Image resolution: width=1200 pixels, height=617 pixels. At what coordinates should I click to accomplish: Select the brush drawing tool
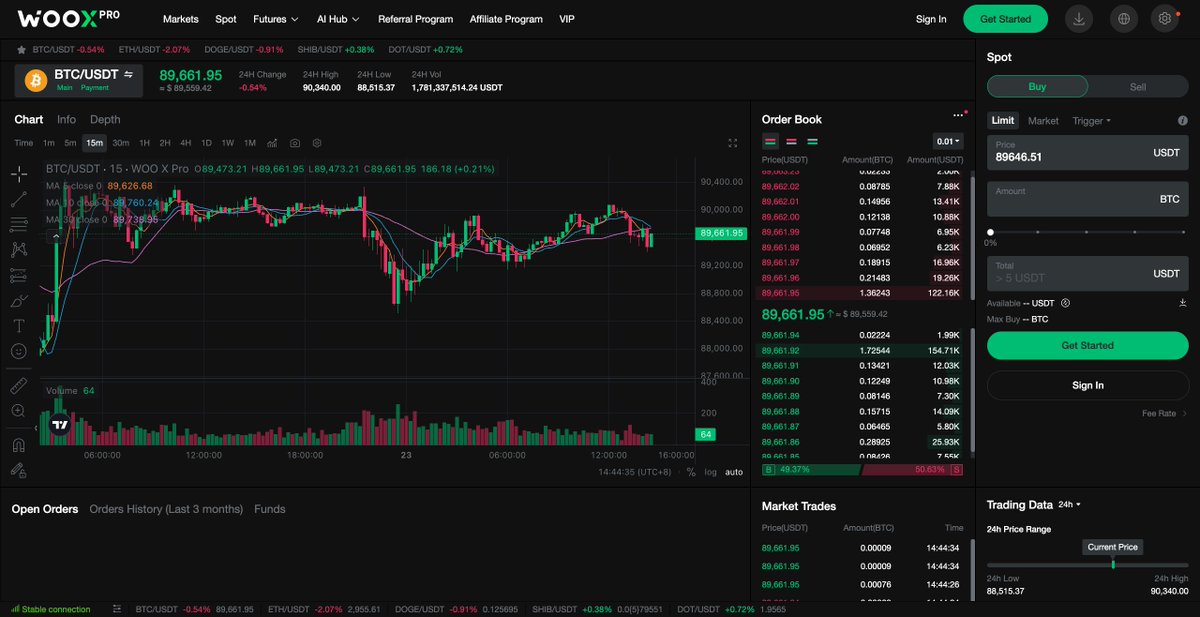pos(18,300)
